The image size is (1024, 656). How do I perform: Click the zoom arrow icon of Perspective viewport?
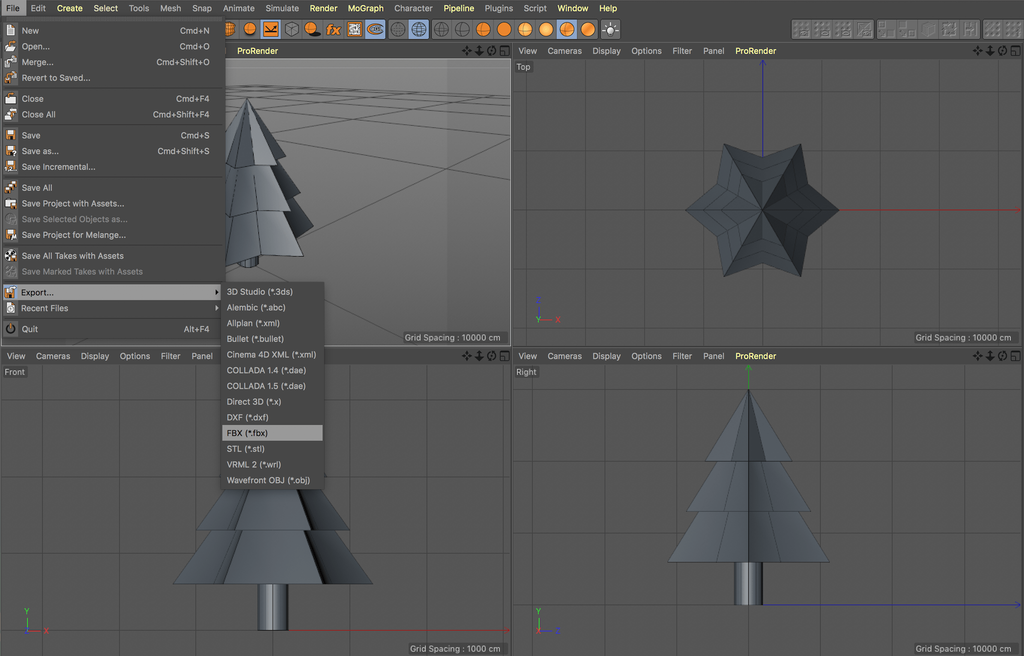479,51
